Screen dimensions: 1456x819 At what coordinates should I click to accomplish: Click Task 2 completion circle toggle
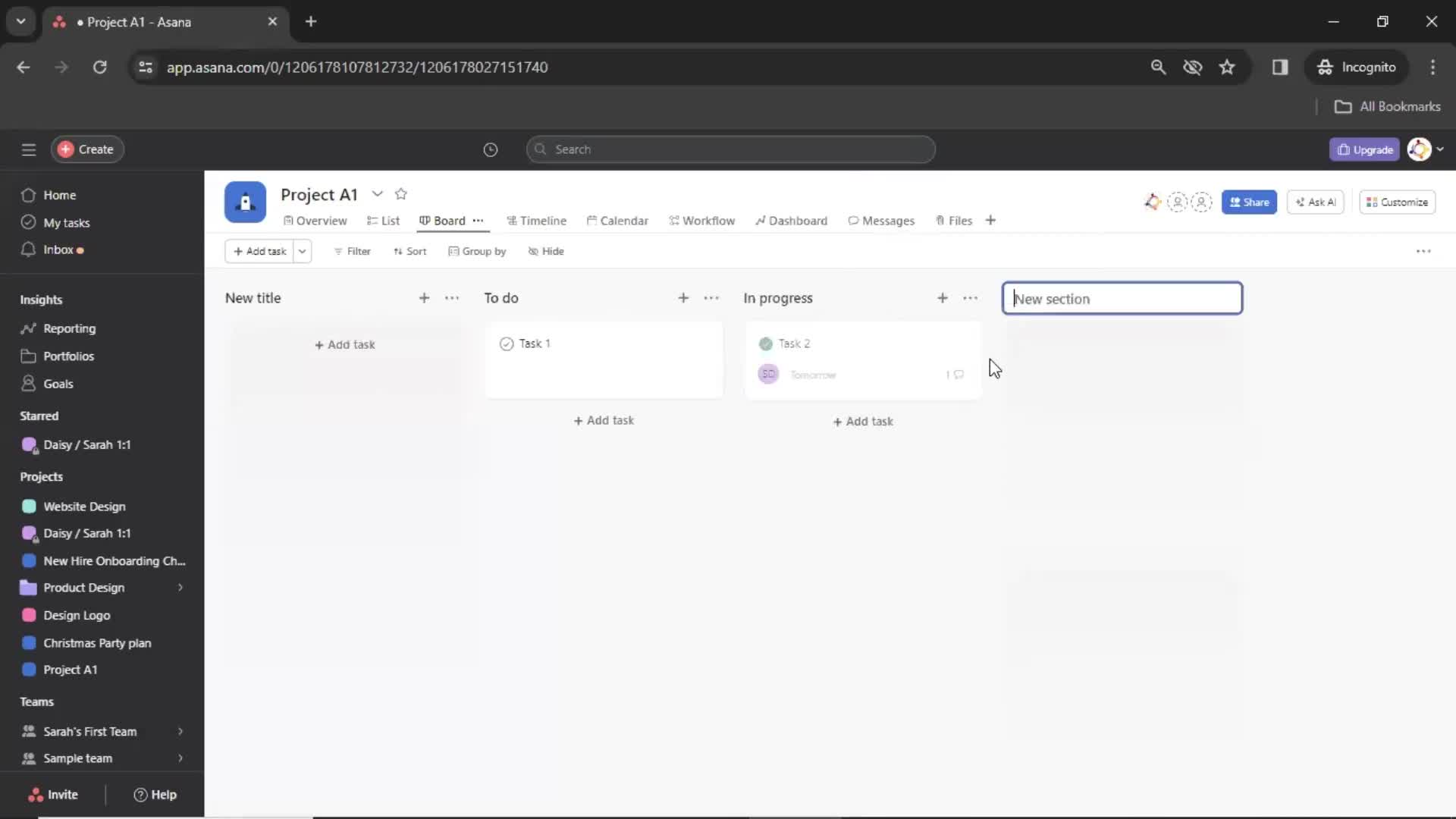pos(765,343)
